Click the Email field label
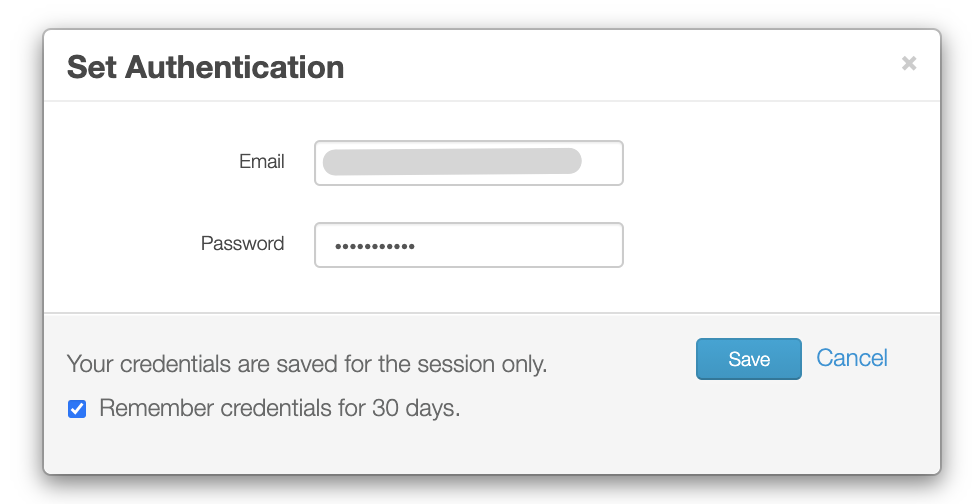The width and height of the screenshot is (972, 504). pos(262,162)
